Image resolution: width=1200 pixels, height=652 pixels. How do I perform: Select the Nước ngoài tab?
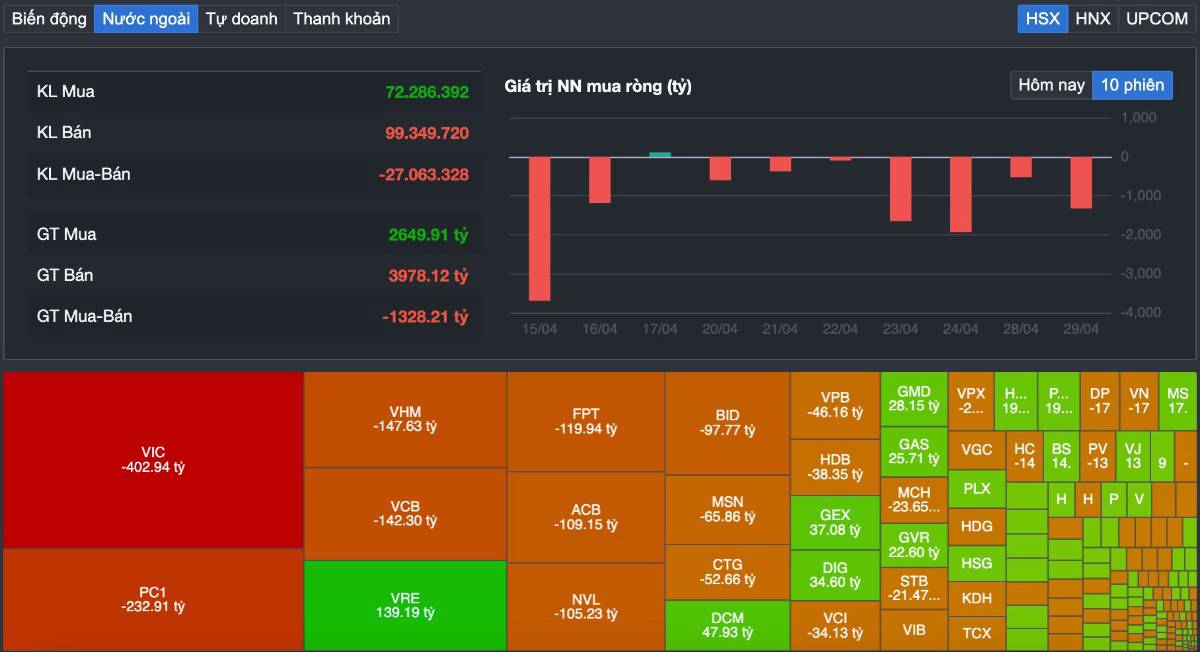coord(146,19)
